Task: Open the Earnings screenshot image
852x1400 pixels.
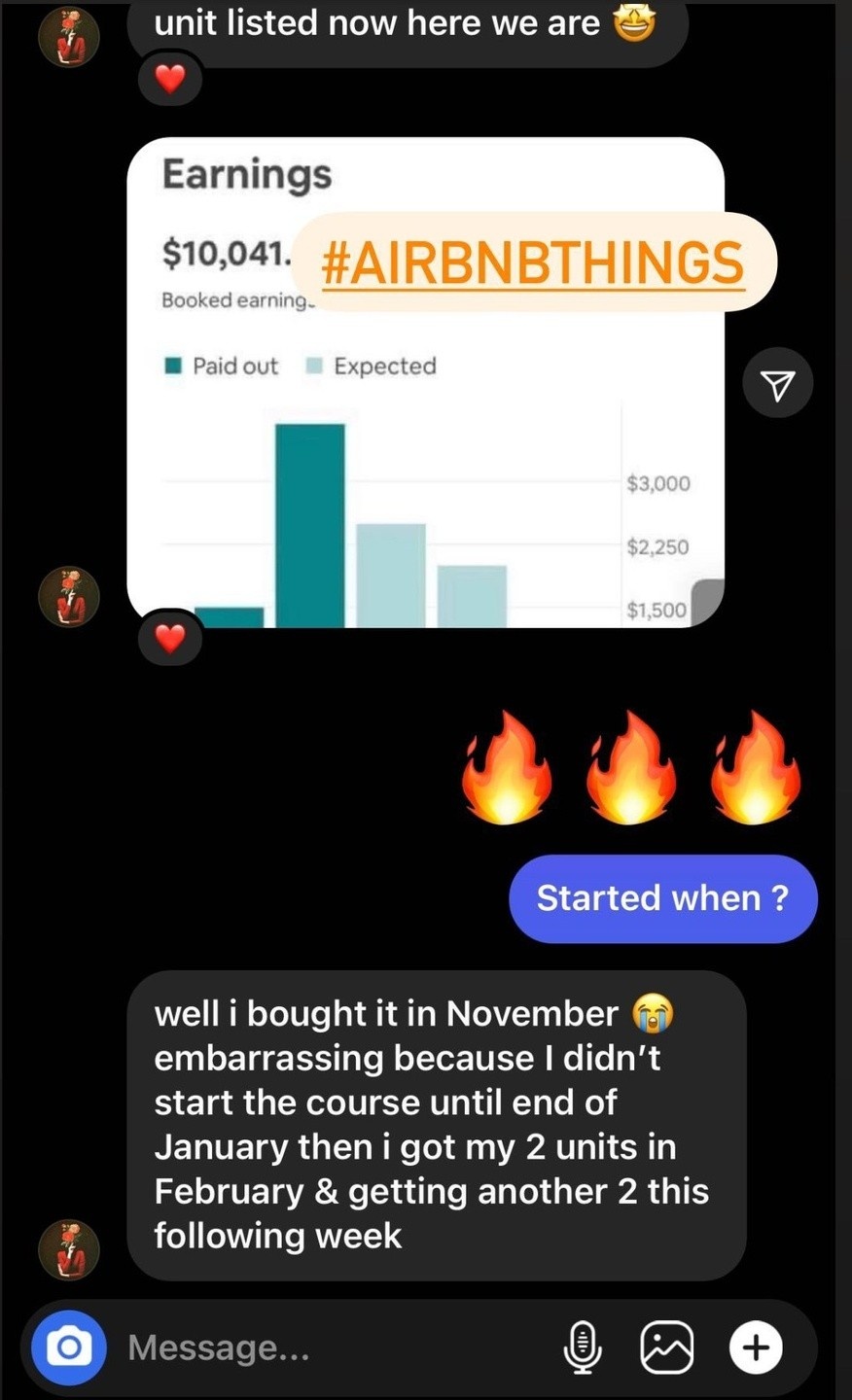Action: [x=426, y=383]
